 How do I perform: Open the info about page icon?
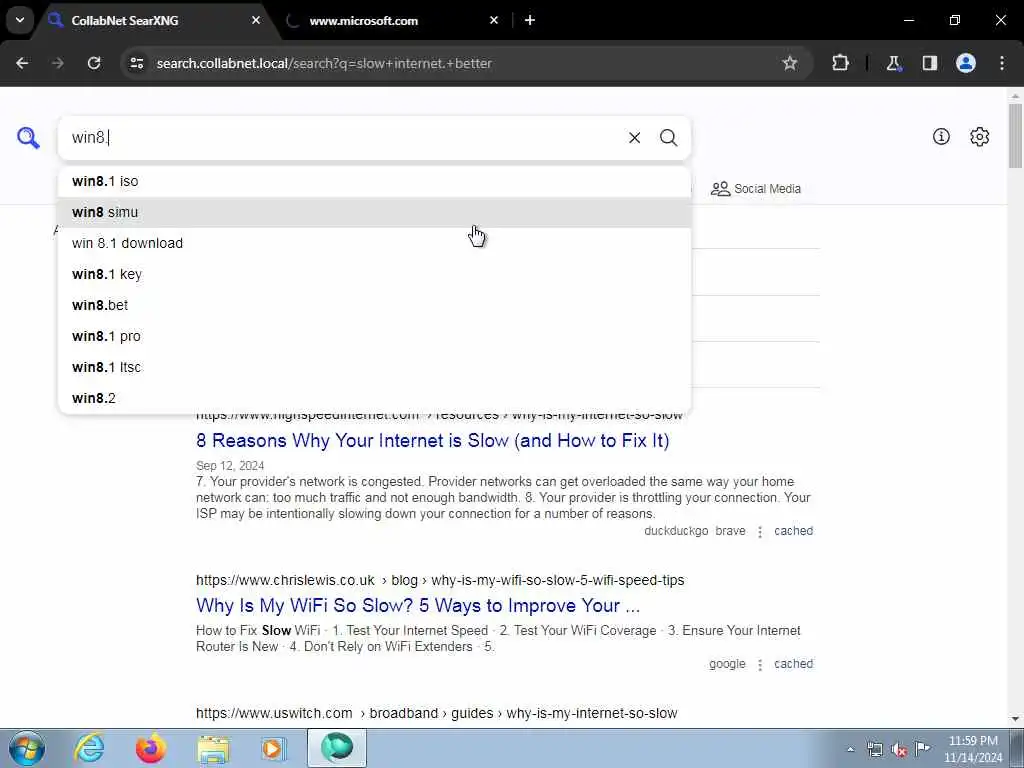click(x=941, y=136)
